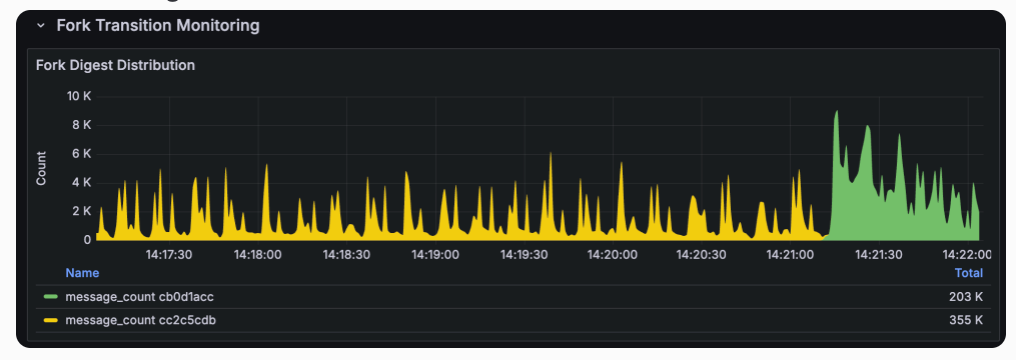Sort legend by the Total column header
The width and height of the screenshot is (1016, 360).
pyautogui.click(x=969, y=273)
